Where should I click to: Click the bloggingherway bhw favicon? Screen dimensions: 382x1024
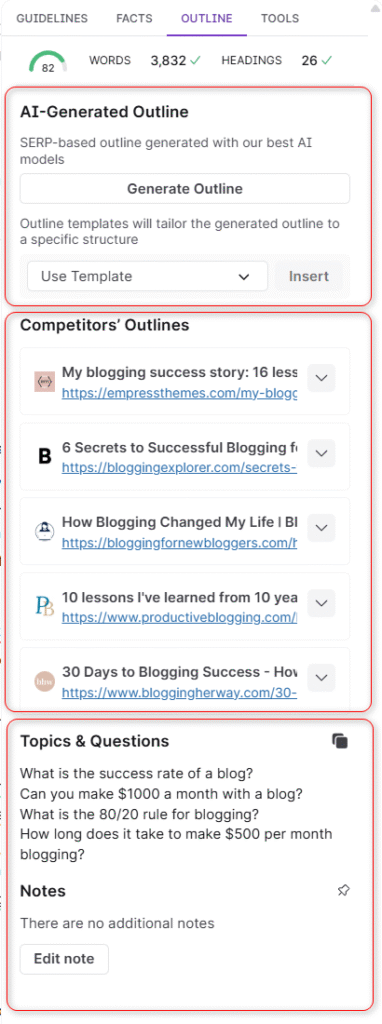[x=44, y=681]
